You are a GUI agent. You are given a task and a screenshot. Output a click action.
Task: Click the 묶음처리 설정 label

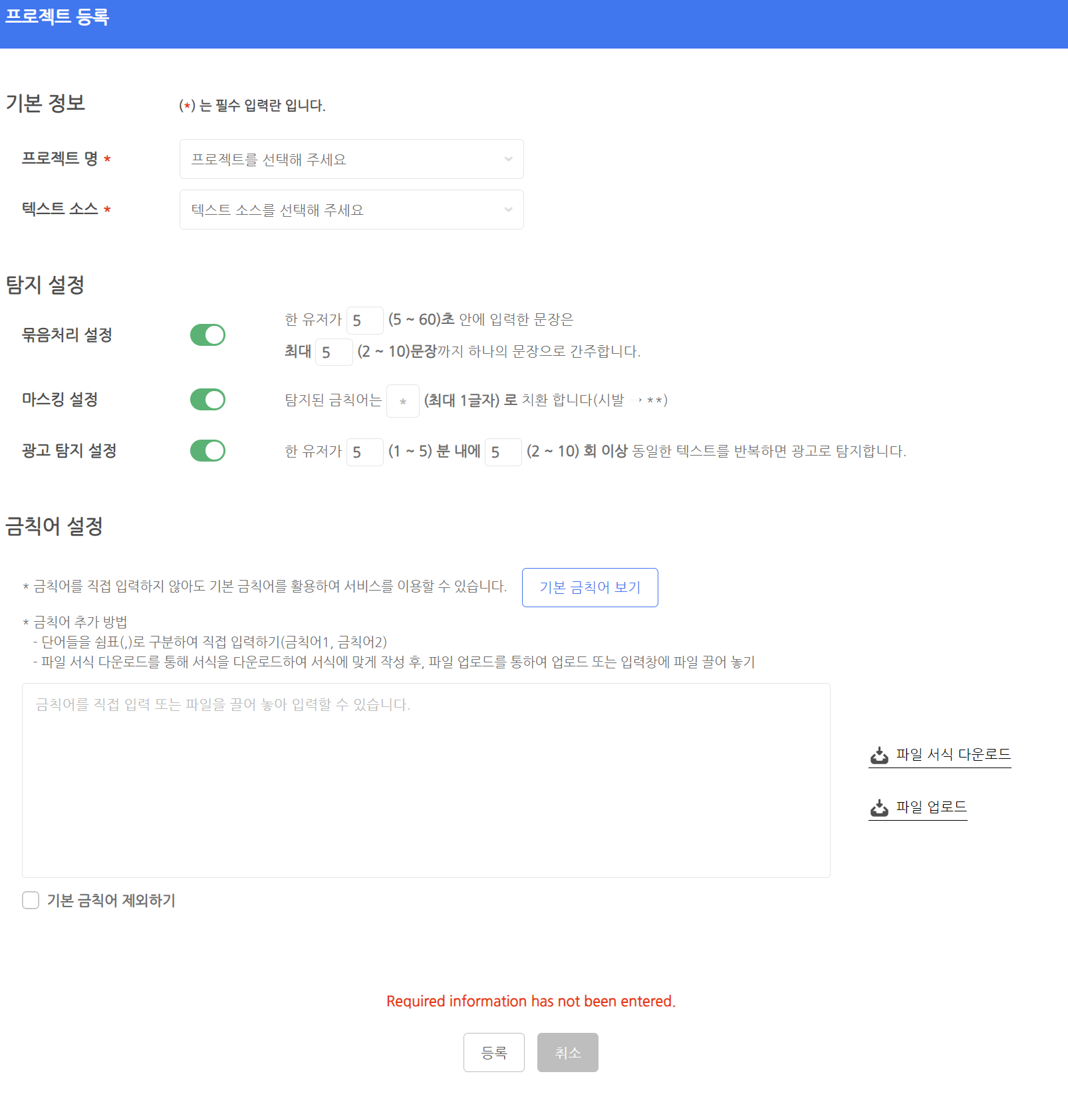tap(67, 335)
